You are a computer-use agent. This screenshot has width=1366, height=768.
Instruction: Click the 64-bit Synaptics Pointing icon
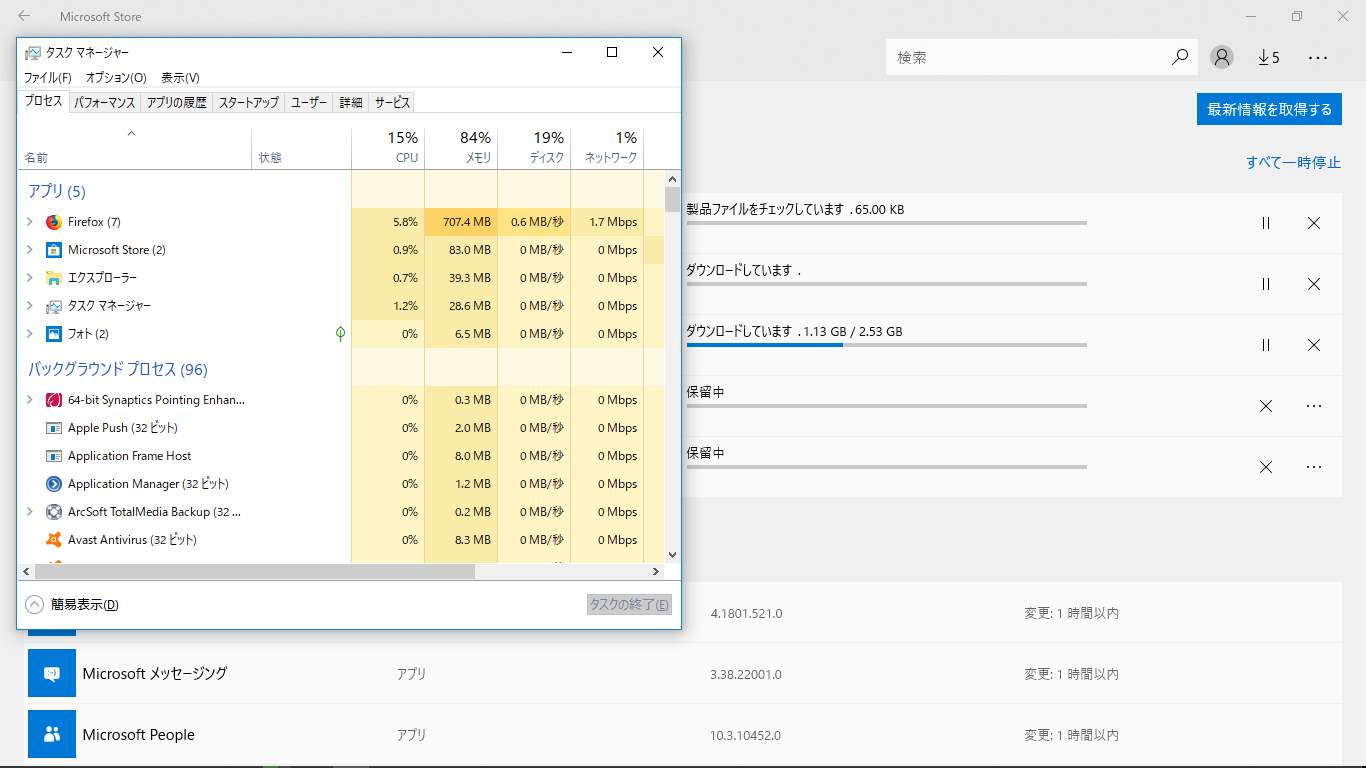click(x=54, y=400)
